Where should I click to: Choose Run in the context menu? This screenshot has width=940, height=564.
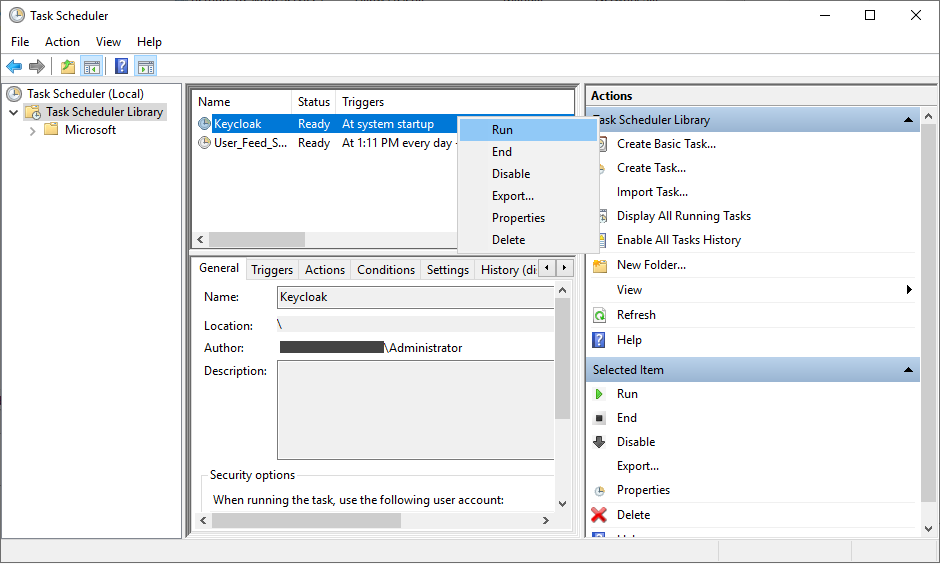click(528, 130)
